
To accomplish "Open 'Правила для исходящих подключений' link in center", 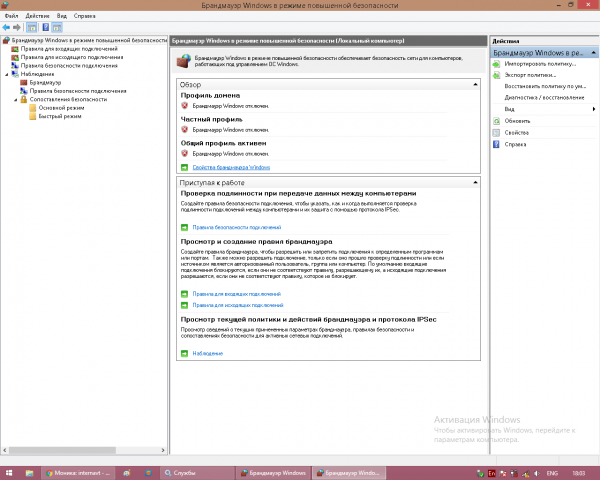I will [238, 305].
